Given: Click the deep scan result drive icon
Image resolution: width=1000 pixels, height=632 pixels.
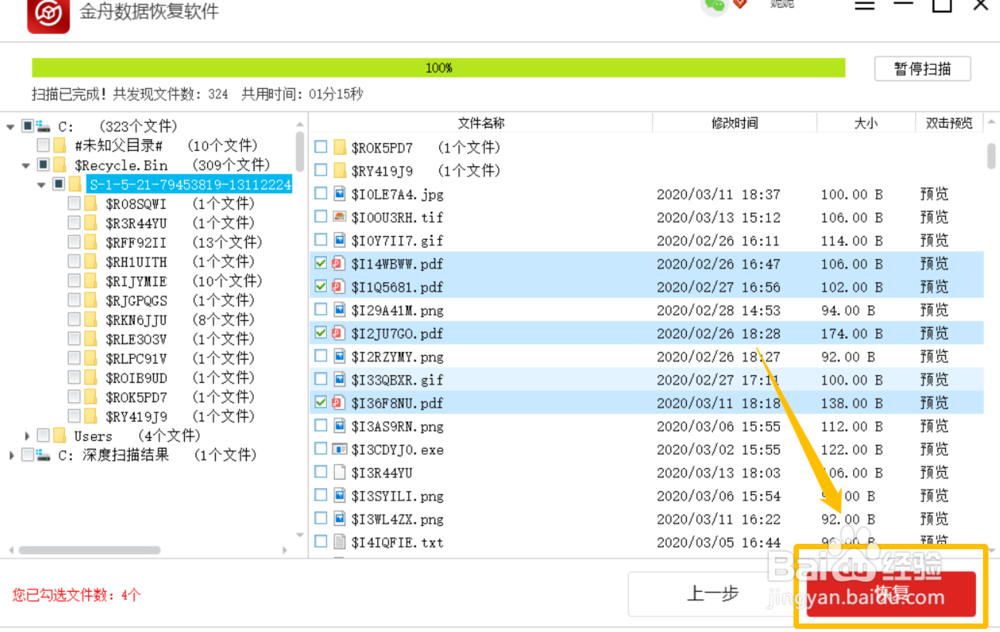Looking at the screenshot, I should coord(43,455).
